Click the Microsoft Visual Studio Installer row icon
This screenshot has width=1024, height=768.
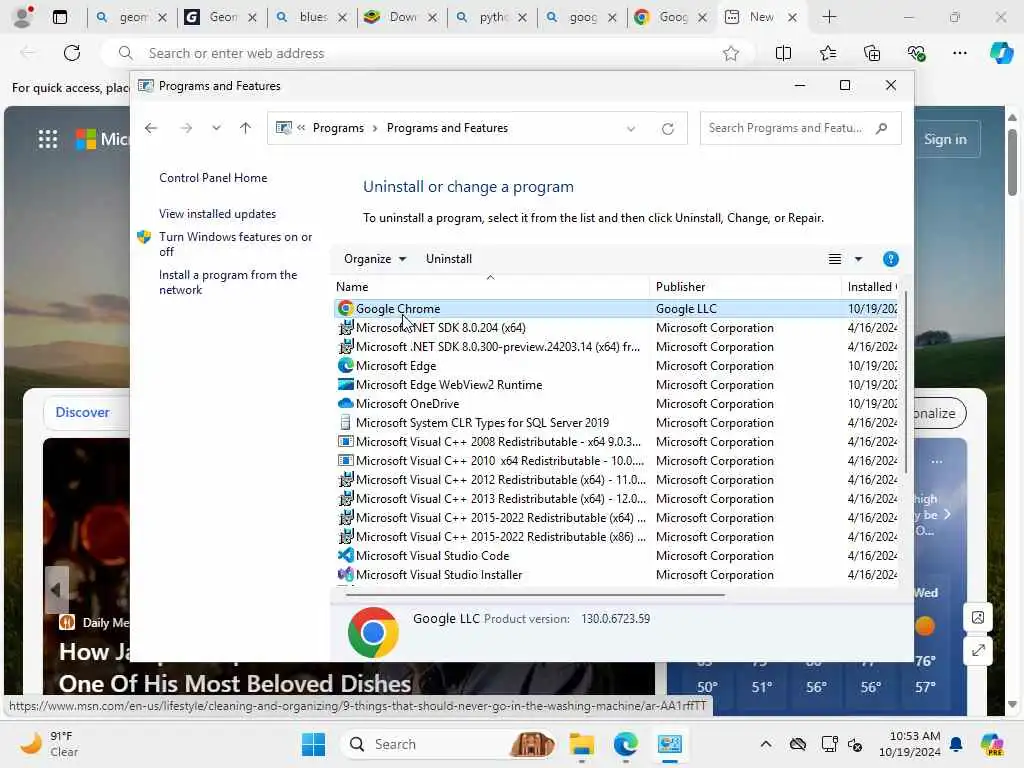pos(345,575)
